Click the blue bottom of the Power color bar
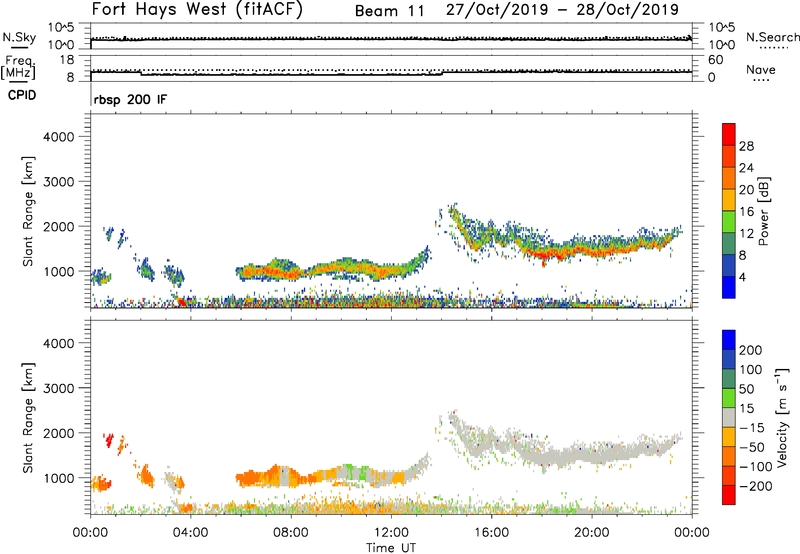Viewport: 800px width, 554px height. 729,287
